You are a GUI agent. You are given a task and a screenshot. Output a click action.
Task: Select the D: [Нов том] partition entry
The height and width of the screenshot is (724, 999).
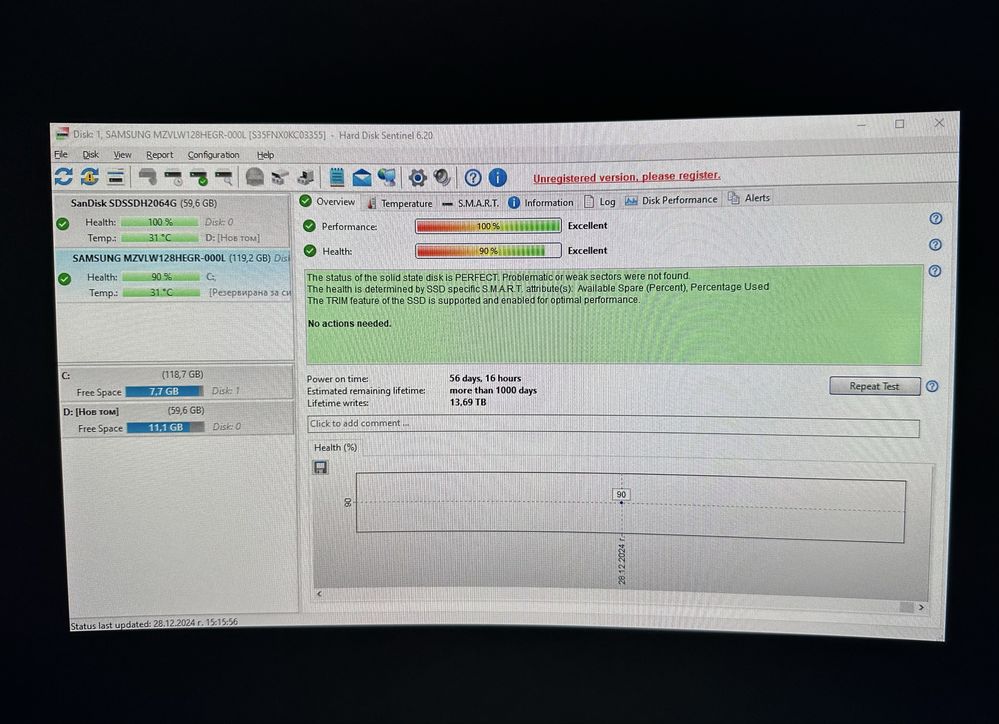(176, 419)
